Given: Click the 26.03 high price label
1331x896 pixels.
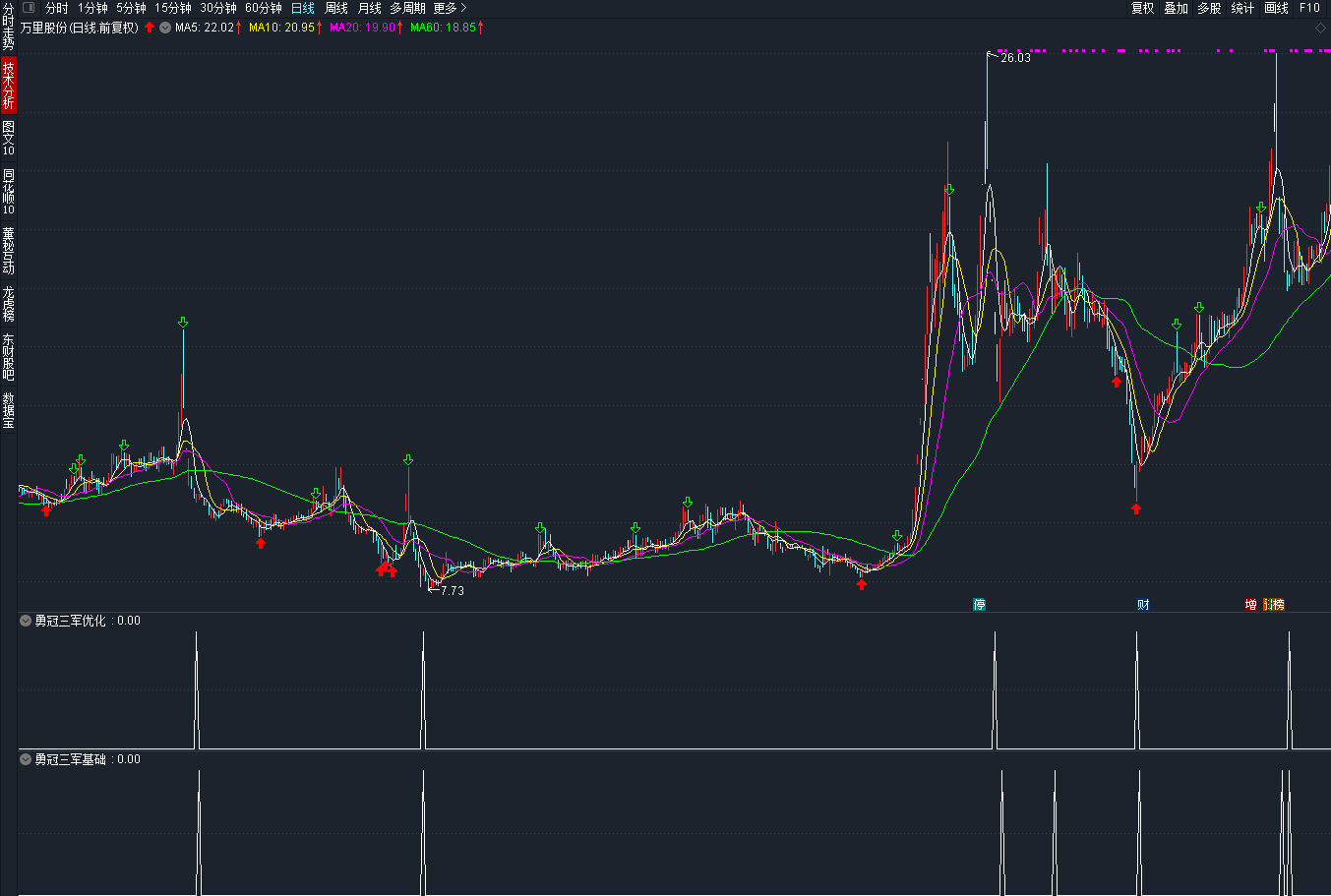Looking at the screenshot, I should click(1015, 58).
